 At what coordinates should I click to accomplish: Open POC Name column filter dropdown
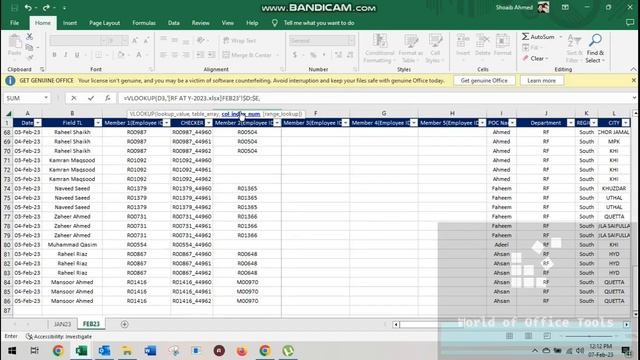click(512, 123)
